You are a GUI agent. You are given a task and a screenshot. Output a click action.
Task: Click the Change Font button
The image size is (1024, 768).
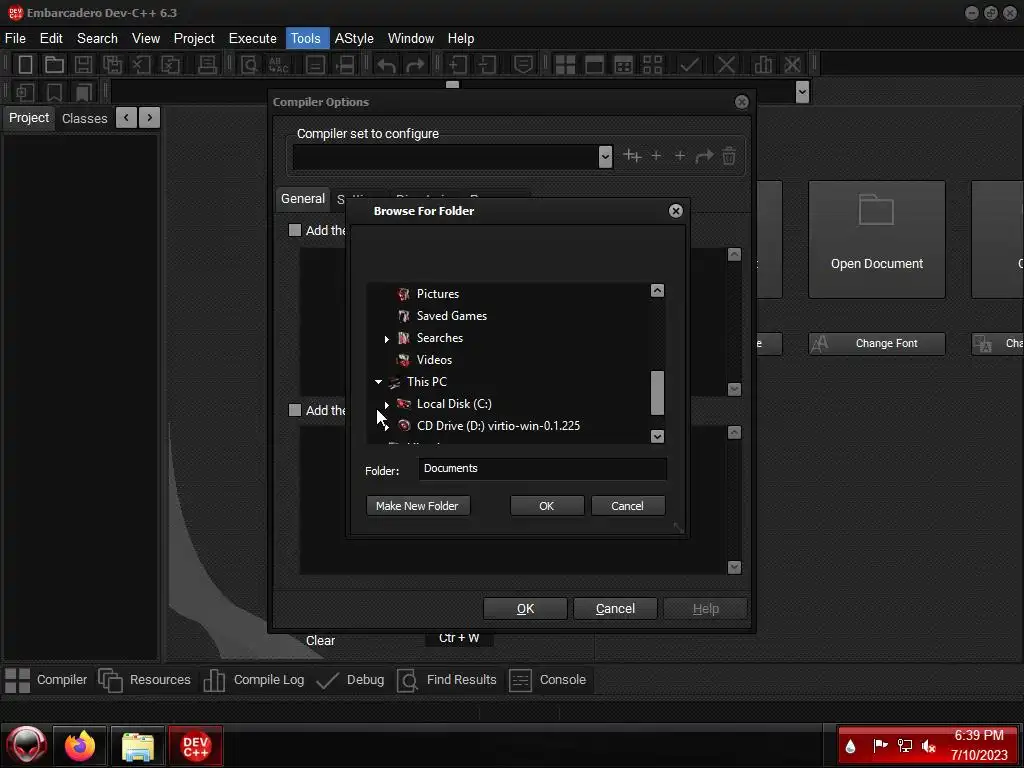[876, 344]
